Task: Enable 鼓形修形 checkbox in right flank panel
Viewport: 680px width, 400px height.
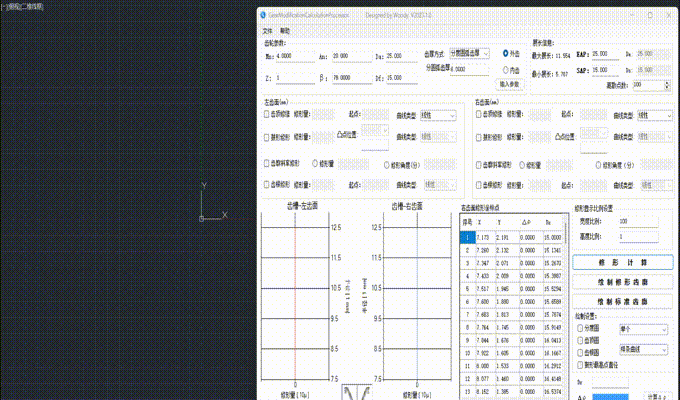Action: [479, 137]
